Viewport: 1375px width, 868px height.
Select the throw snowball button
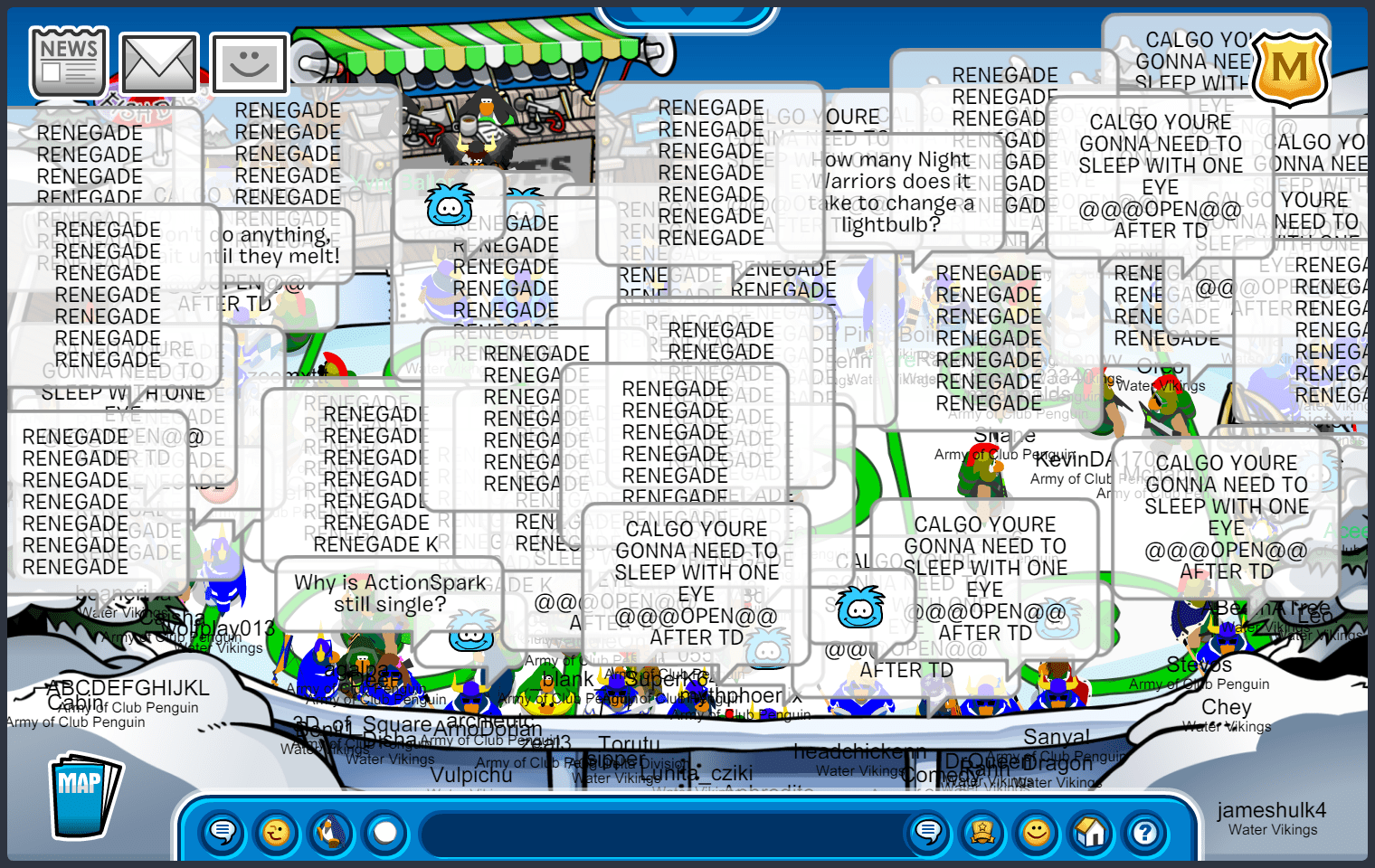(385, 832)
